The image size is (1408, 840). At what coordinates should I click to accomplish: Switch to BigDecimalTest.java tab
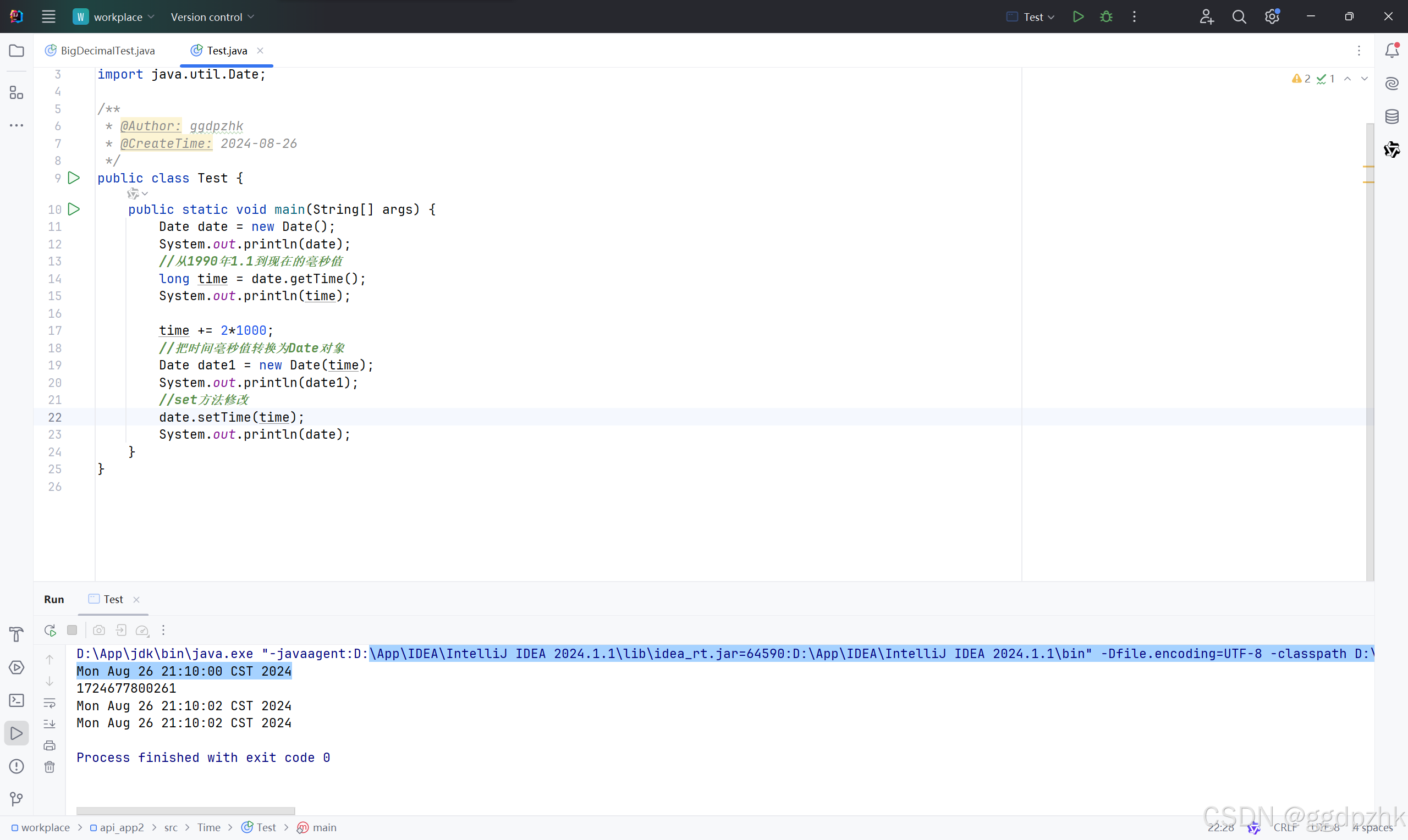100,51
